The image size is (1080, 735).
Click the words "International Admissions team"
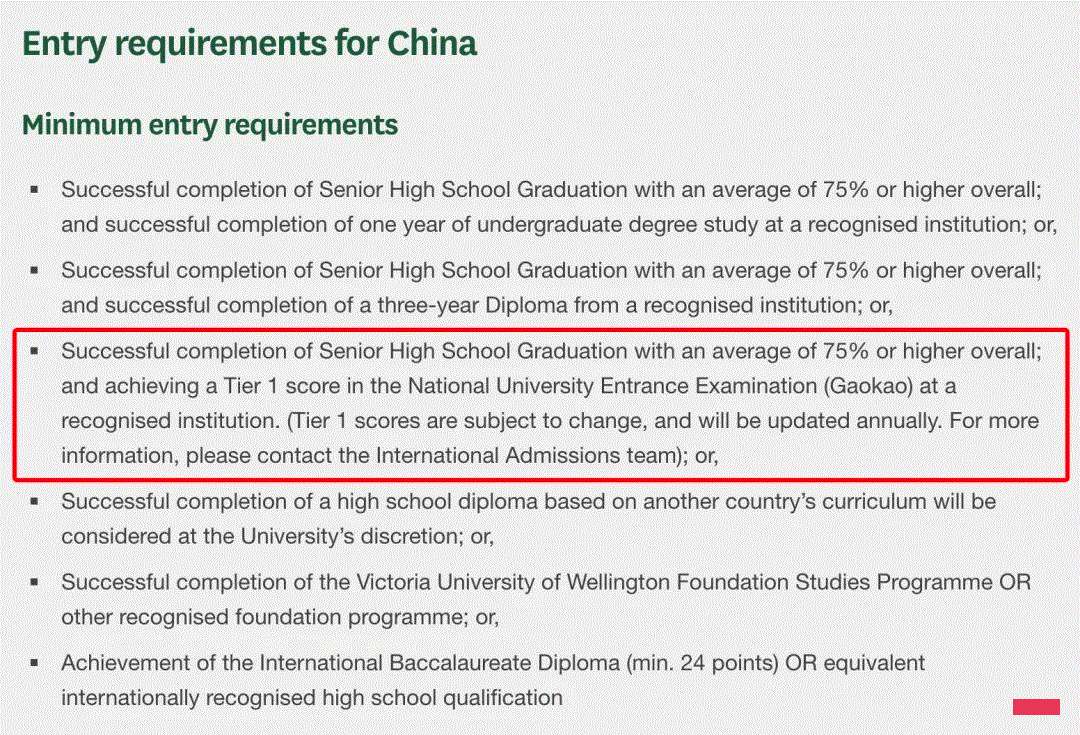point(528,455)
